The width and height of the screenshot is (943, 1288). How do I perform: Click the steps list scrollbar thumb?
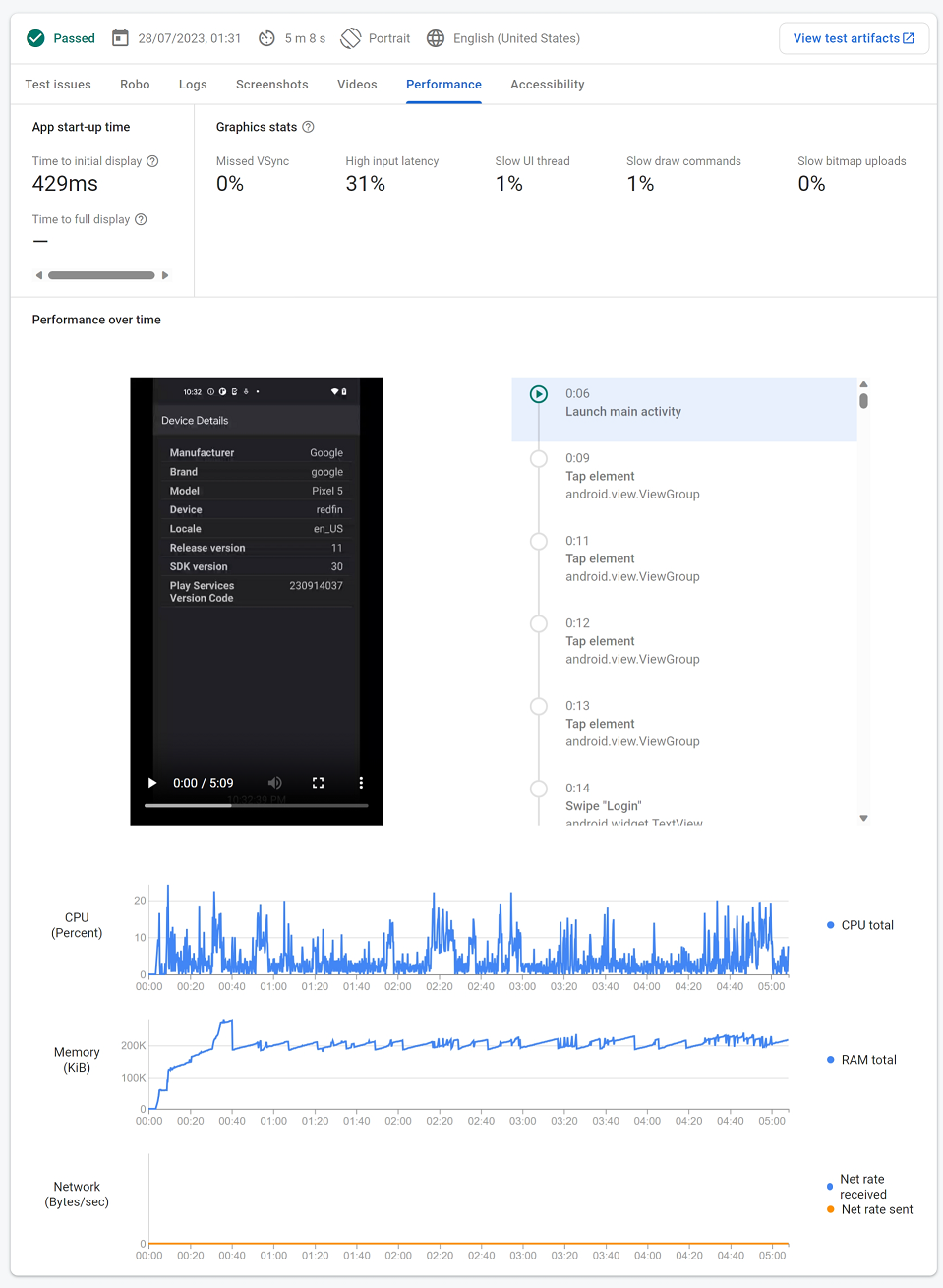[x=863, y=401]
